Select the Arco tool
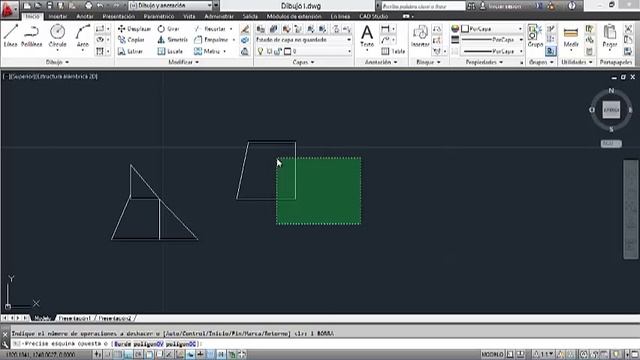Screen dimensions: 640x360 (x=82, y=36)
